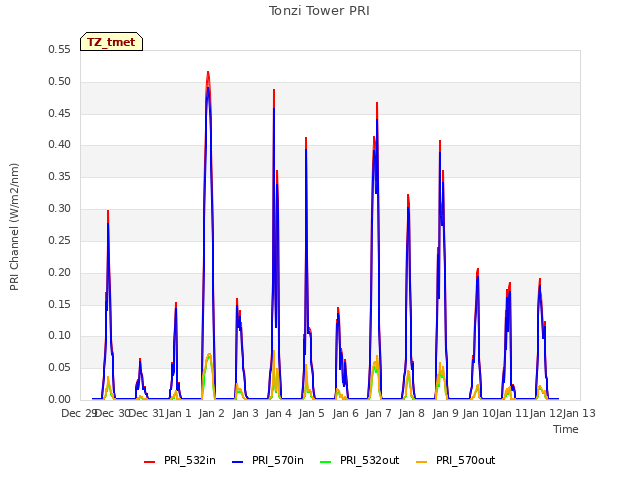
Task: Click the Jan 2 peak at 0.52
Action: pos(208,72)
